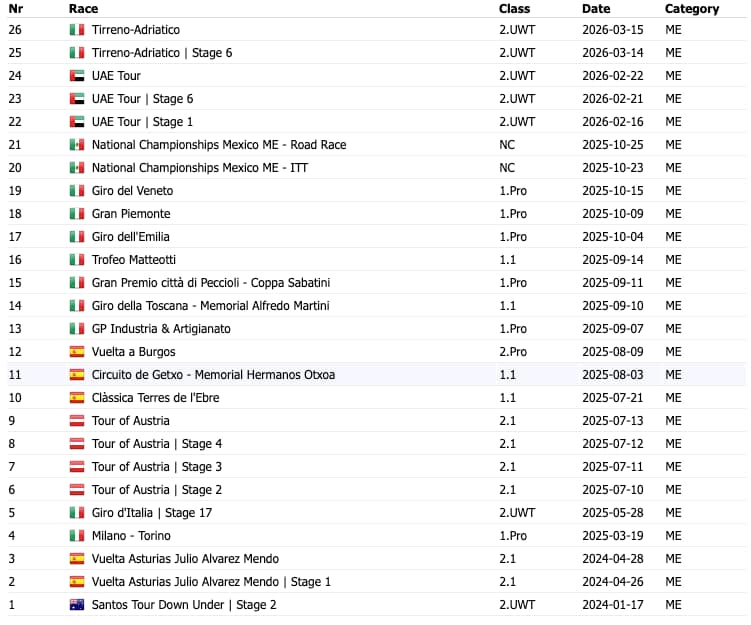751x625 pixels.
Task: Open the Giro del Veneto race link
Action: [x=132, y=191]
